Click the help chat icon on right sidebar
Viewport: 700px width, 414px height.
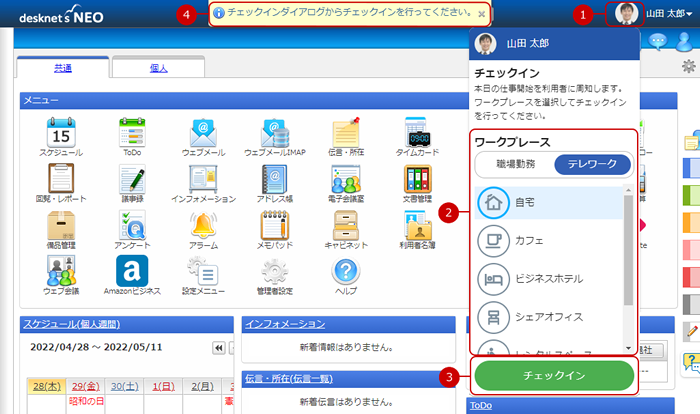[x=691, y=363]
